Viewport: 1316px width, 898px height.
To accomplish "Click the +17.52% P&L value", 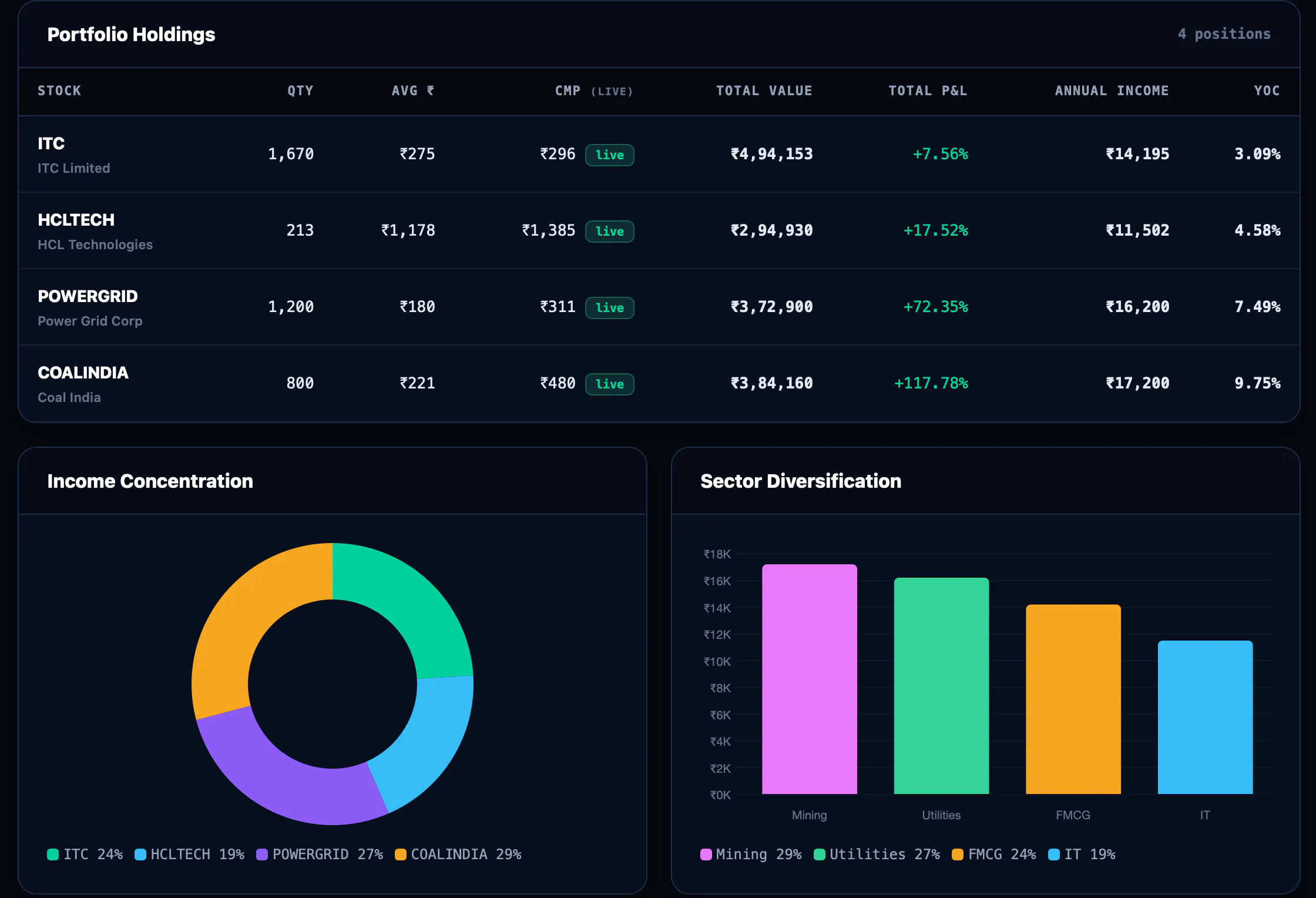I will [935, 230].
